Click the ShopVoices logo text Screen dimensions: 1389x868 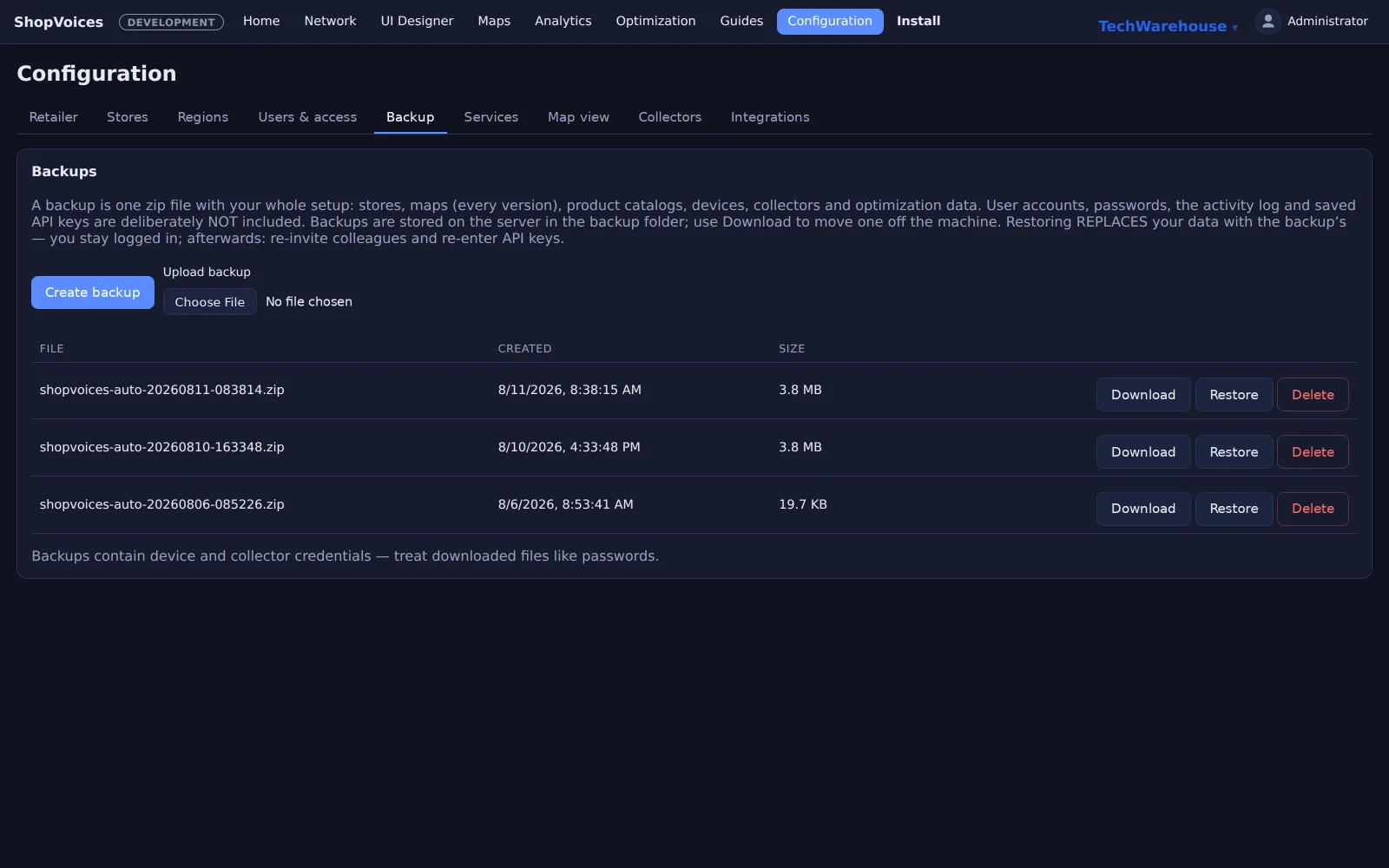tap(58, 22)
